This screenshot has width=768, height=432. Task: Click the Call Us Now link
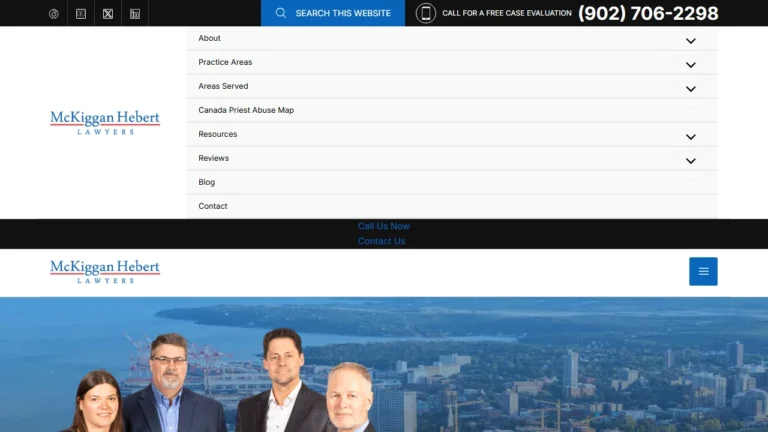point(384,226)
